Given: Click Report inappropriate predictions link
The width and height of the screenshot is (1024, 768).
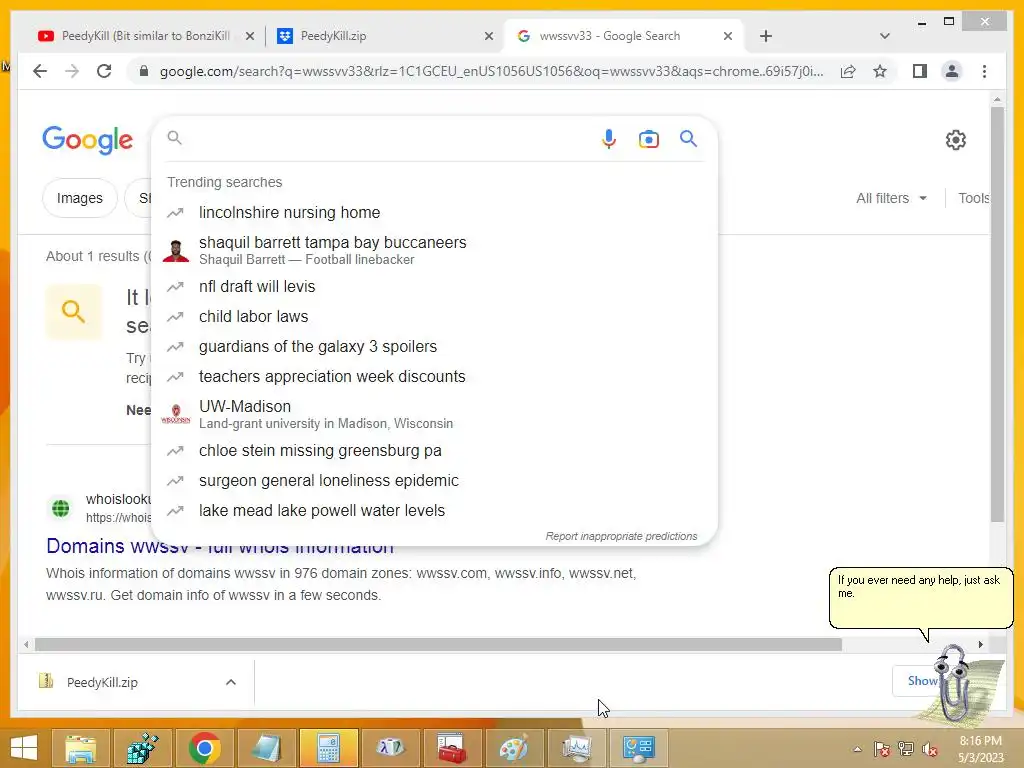Looking at the screenshot, I should tap(621, 536).
